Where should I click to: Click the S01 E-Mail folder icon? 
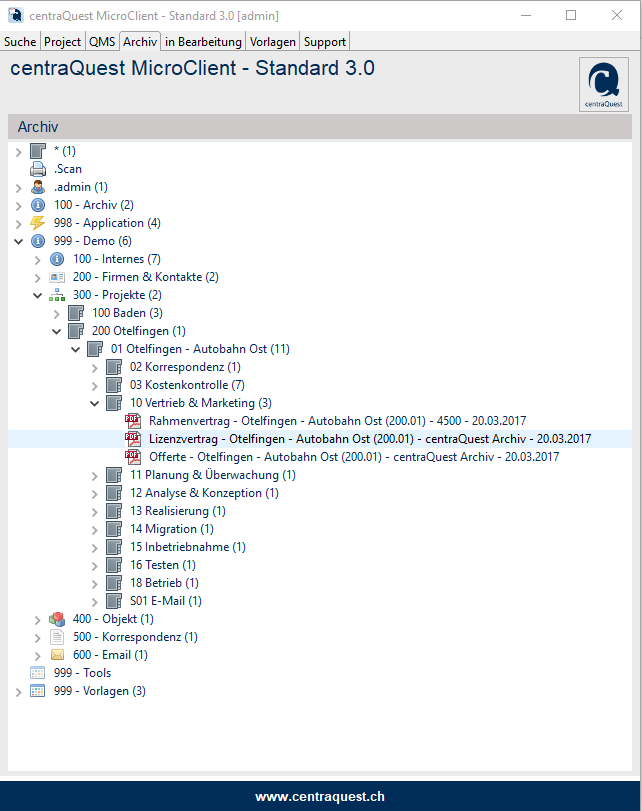tap(114, 600)
